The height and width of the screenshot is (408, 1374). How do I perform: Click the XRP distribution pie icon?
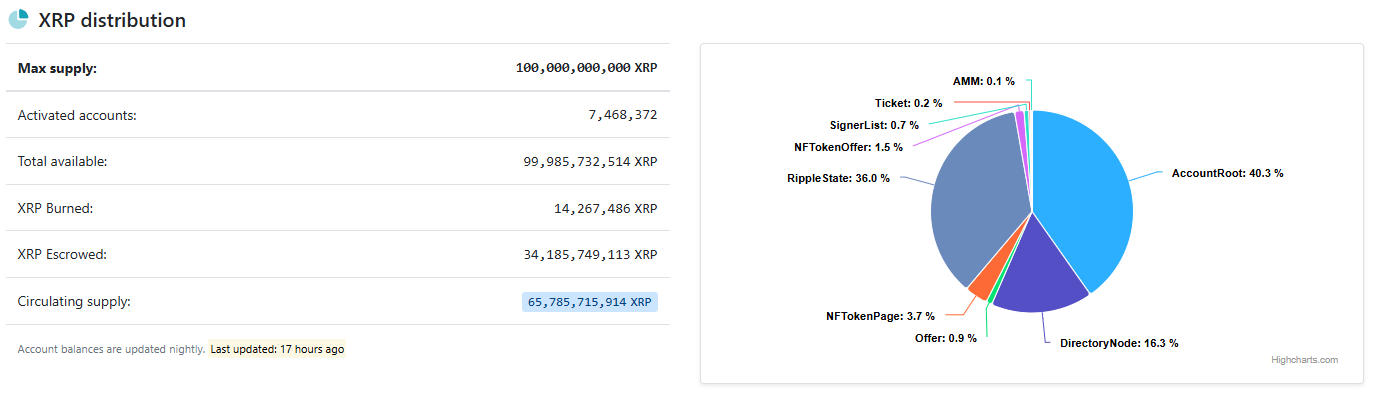18,19
